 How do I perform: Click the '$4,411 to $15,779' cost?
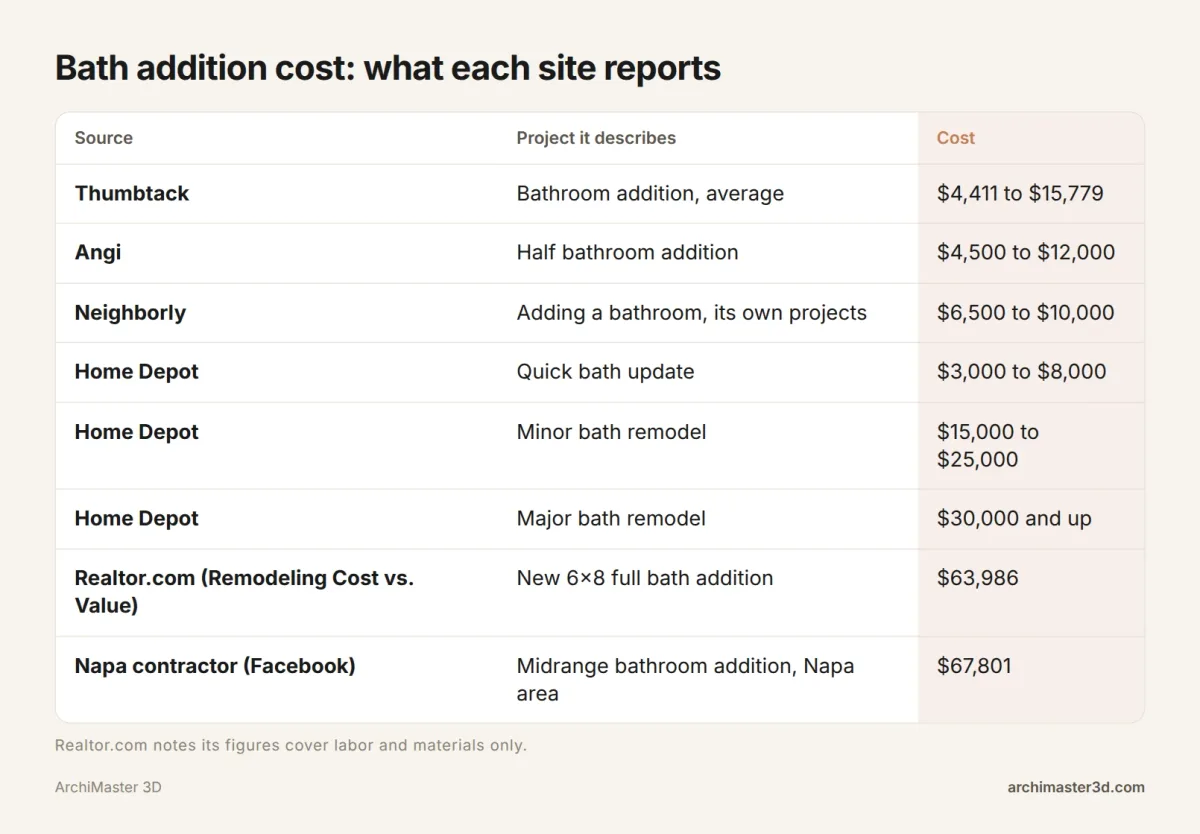click(x=1020, y=193)
